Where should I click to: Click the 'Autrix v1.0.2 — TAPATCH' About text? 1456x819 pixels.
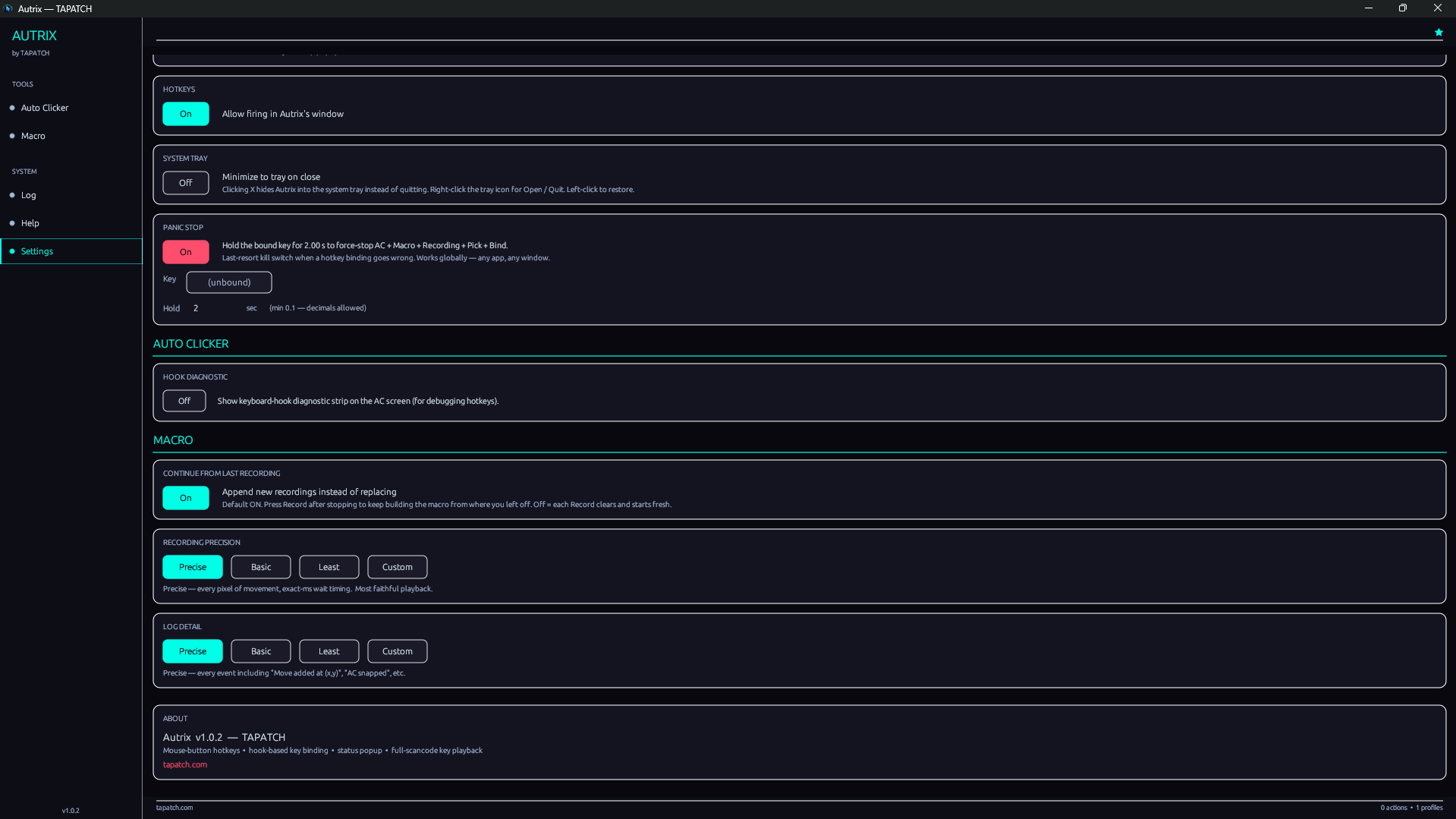click(x=224, y=737)
